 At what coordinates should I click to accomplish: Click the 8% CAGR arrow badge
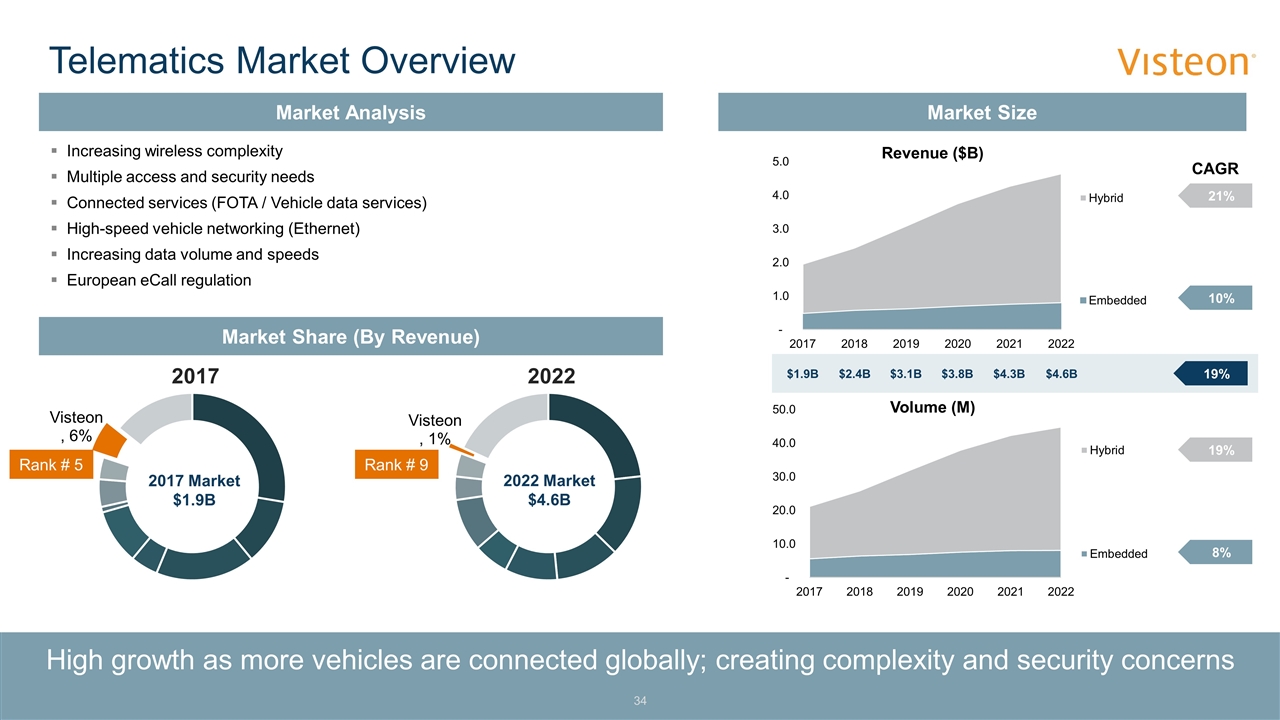point(1215,551)
